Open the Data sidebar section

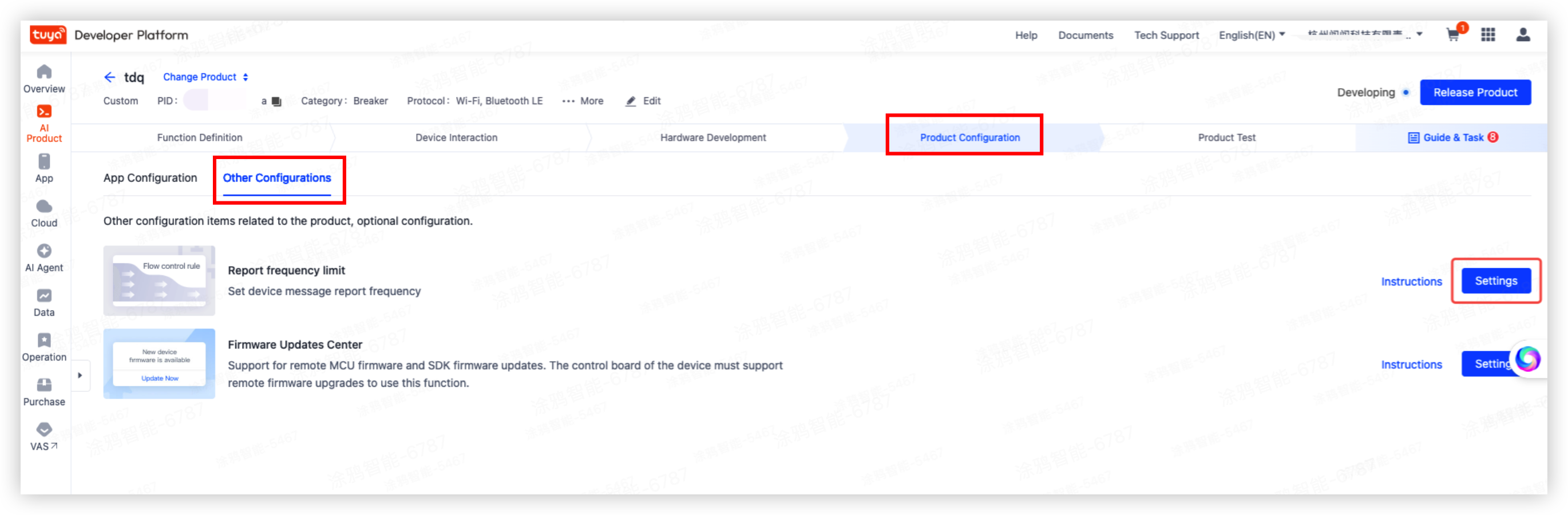tap(44, 303)
